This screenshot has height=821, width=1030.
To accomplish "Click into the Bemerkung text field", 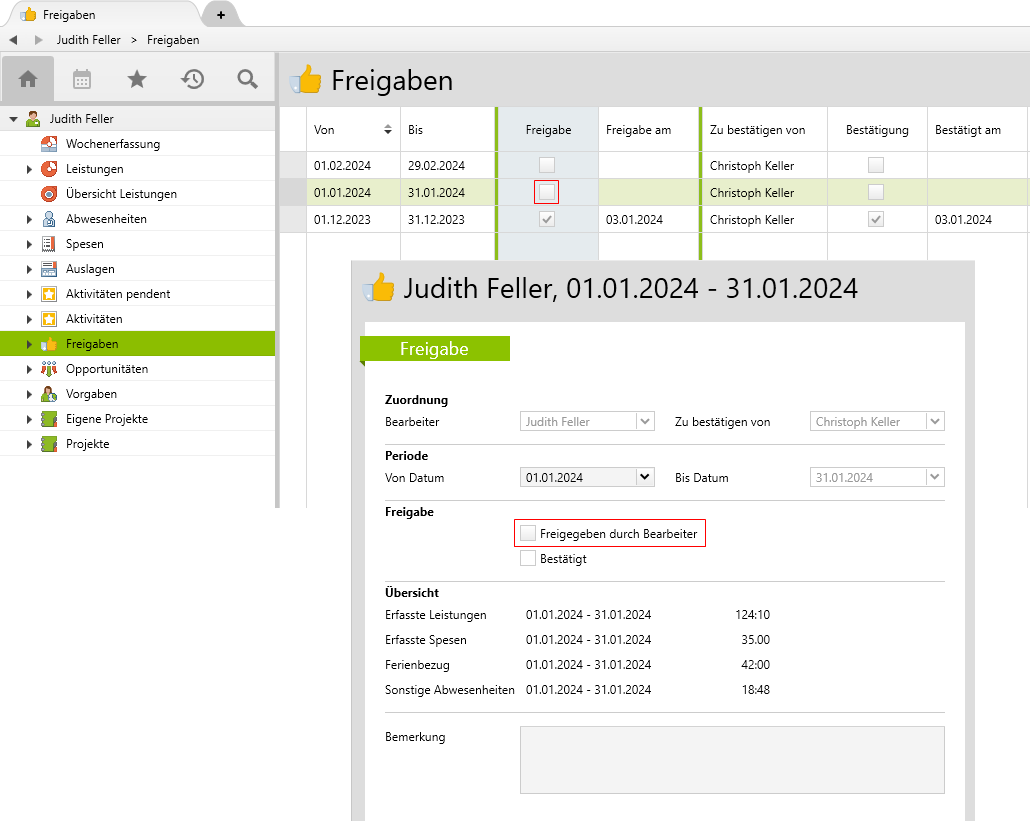I will 731,759.
